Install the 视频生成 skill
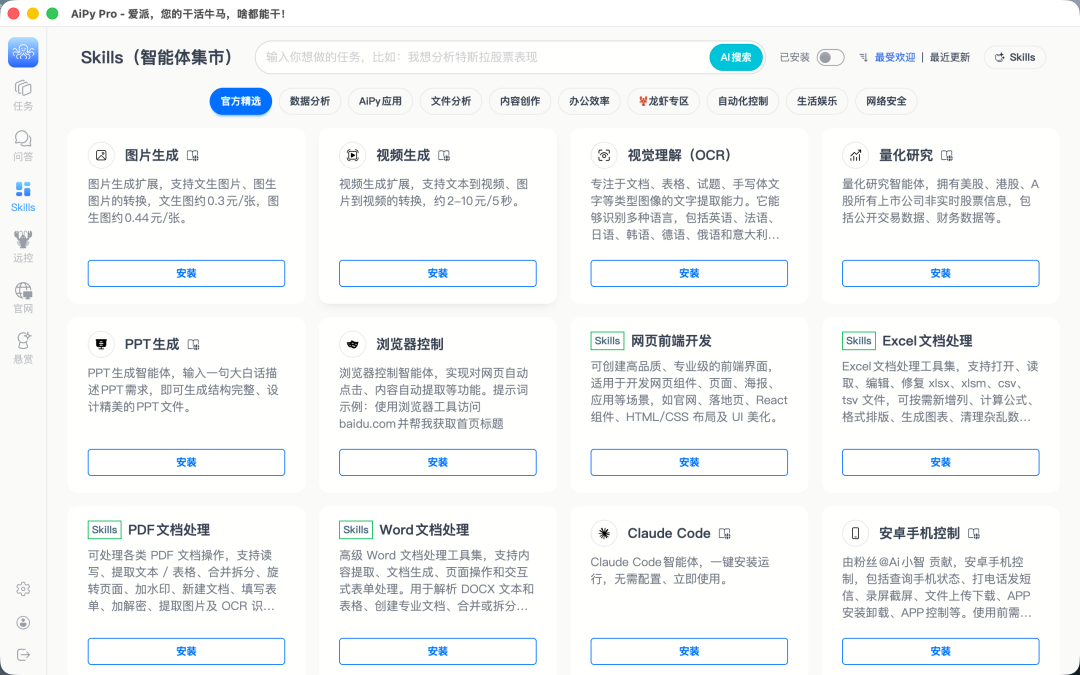 coord(437,273)
